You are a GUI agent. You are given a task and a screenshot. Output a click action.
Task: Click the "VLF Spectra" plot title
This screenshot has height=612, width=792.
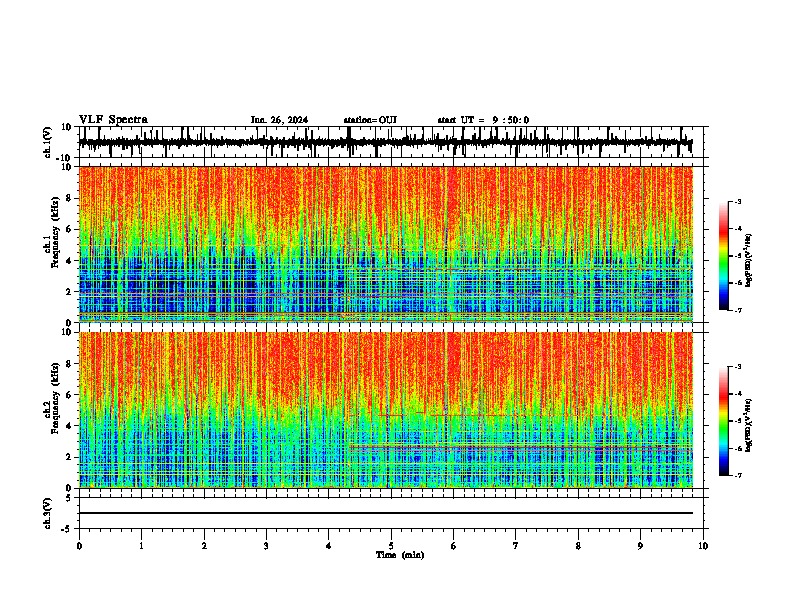(x=113, y=120)
